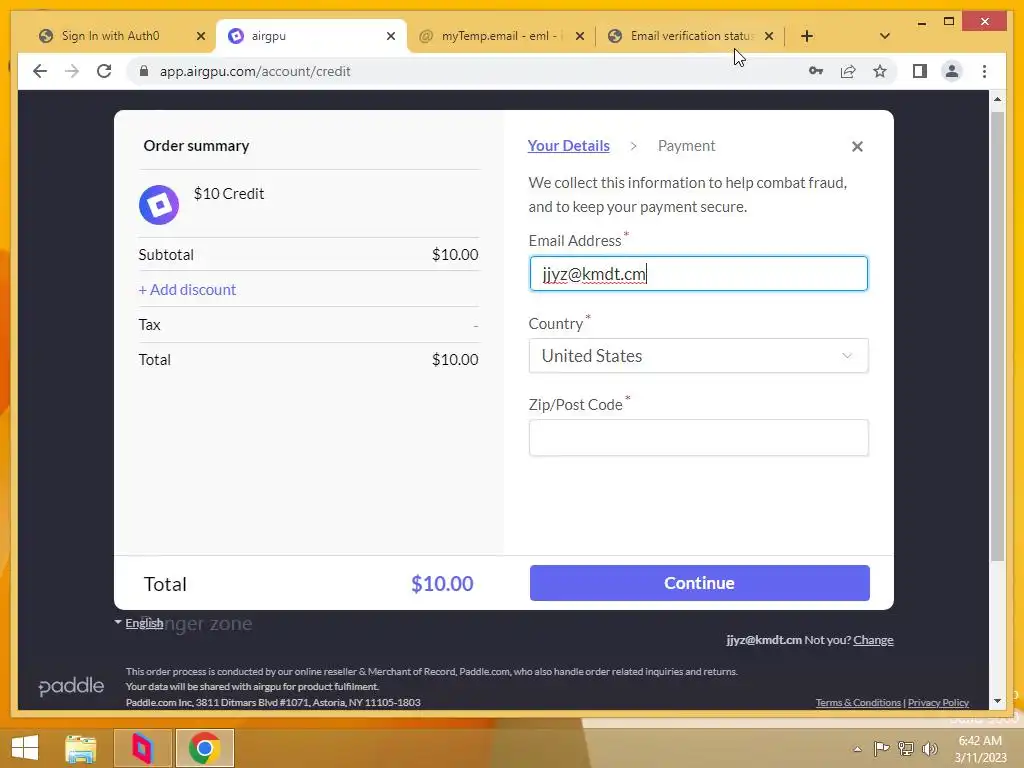This screenshot has height=768, width=1024.
Task: Open the Windows Start button
Action: (x=25, y=748)
